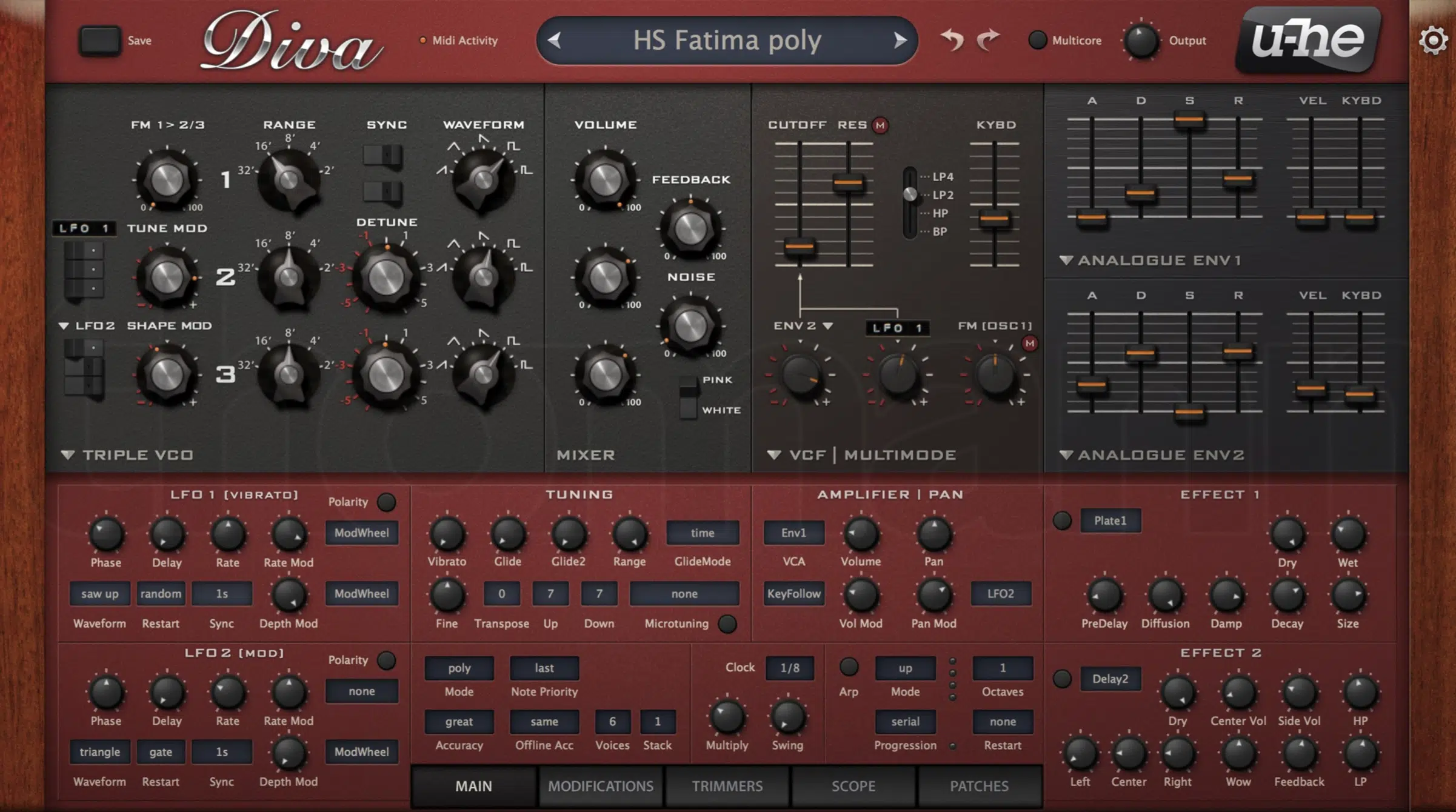This screenshot has width=1456, height=812.
Task: Advance to next preset with right arrow
Action: coord(900,41)
